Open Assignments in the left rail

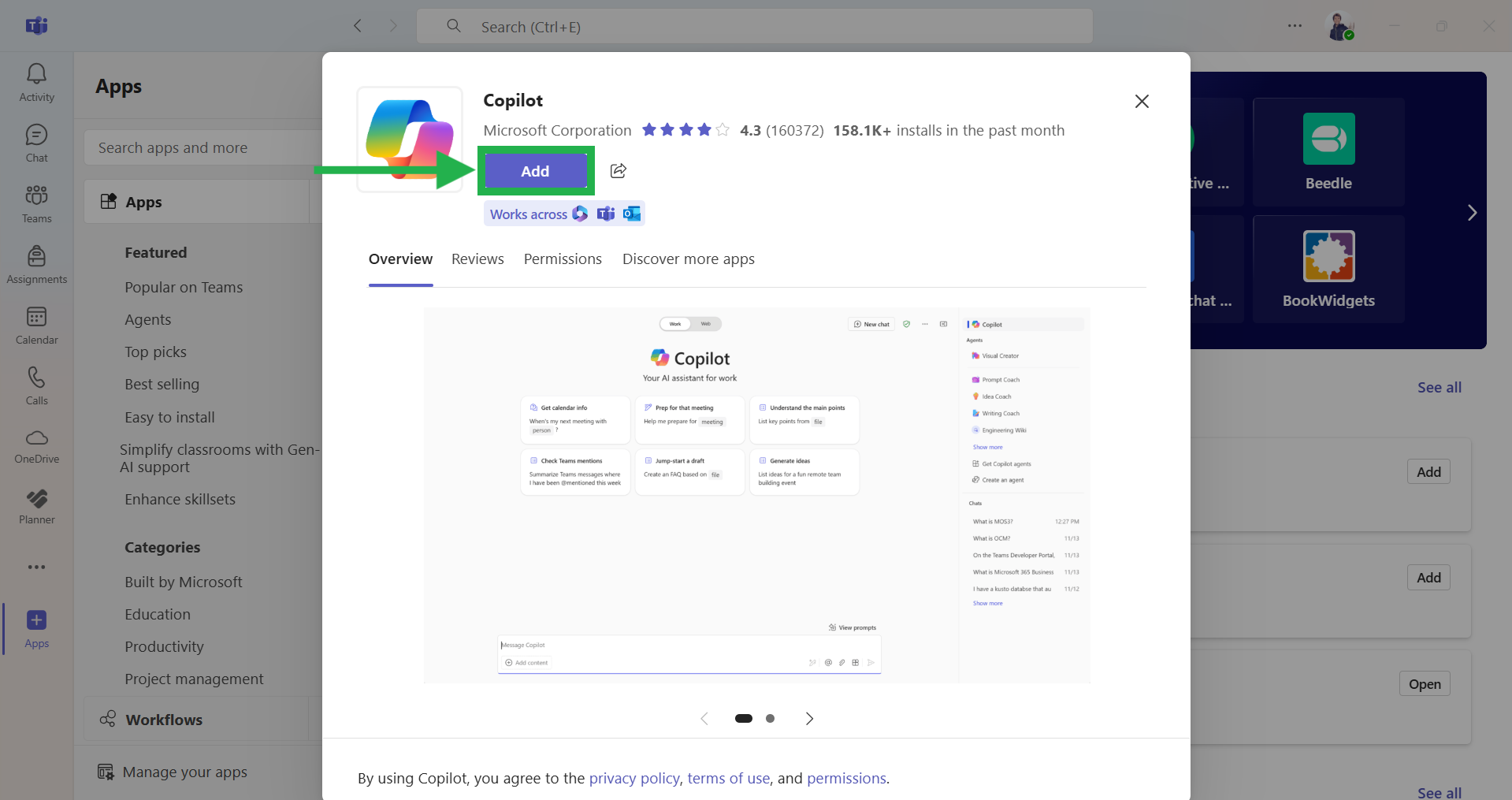36,265
